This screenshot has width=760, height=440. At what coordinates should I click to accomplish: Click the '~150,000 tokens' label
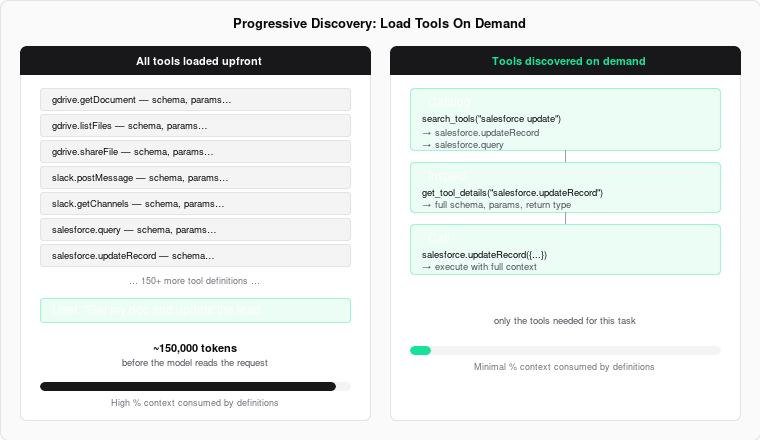[x=195, y=348]
